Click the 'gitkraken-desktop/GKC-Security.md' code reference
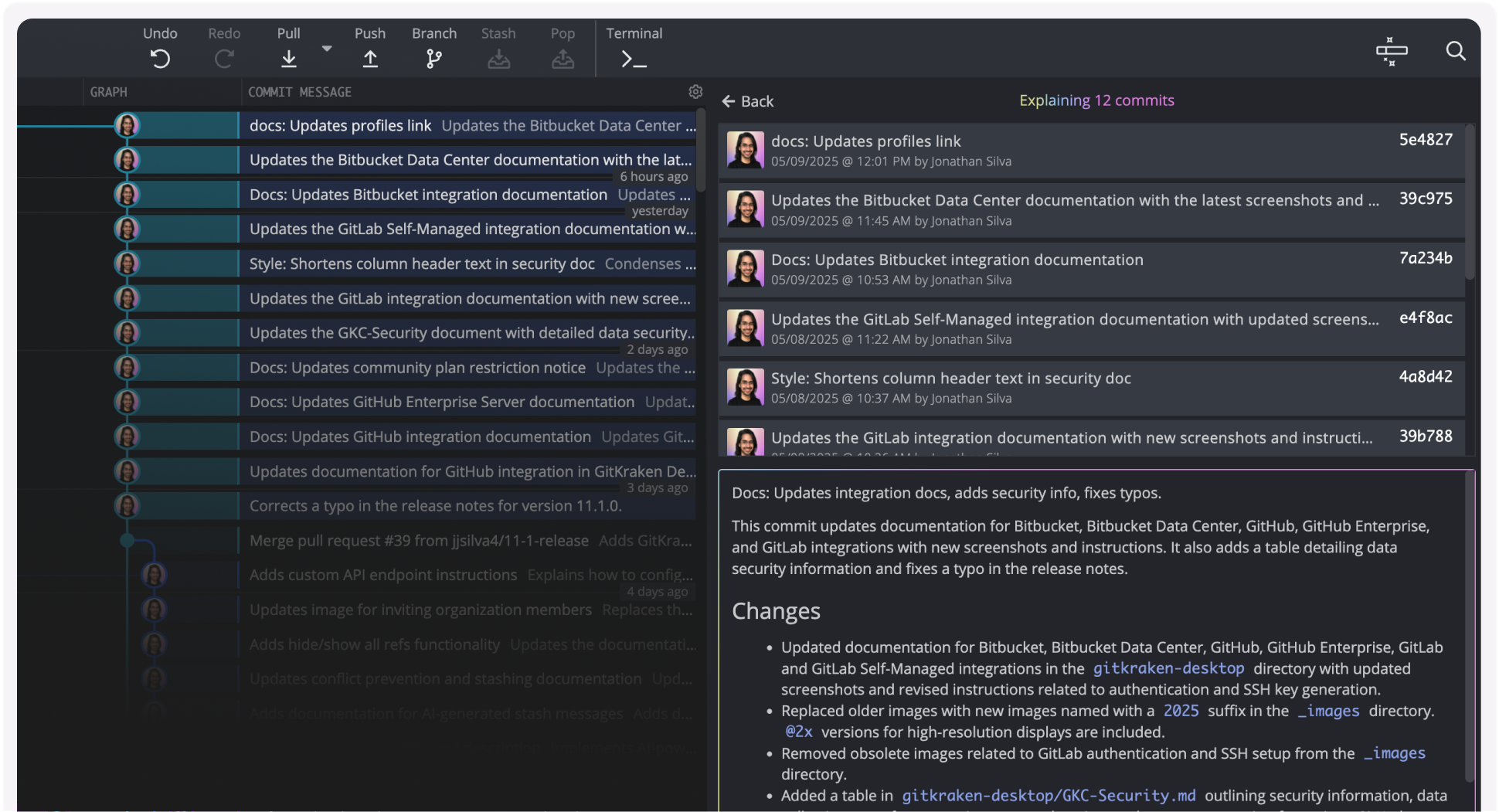This screenshot has height=812, width=1499. pos(1049,796)
